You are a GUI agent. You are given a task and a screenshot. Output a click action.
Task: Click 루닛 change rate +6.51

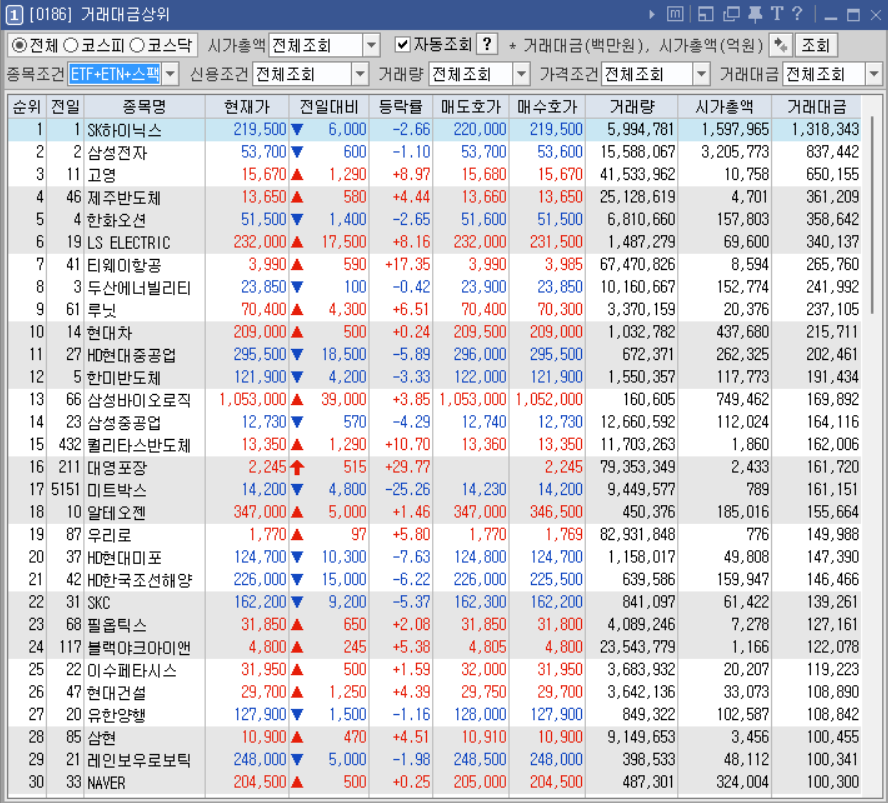pyautogui.click(x=411, y=310)
